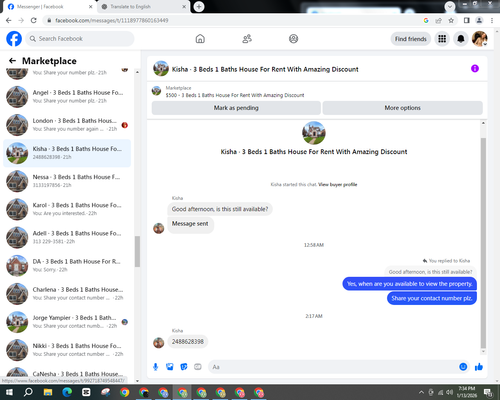Screen dimensions: 500x400
Task: Click the address bar URL
Action: 112,20
